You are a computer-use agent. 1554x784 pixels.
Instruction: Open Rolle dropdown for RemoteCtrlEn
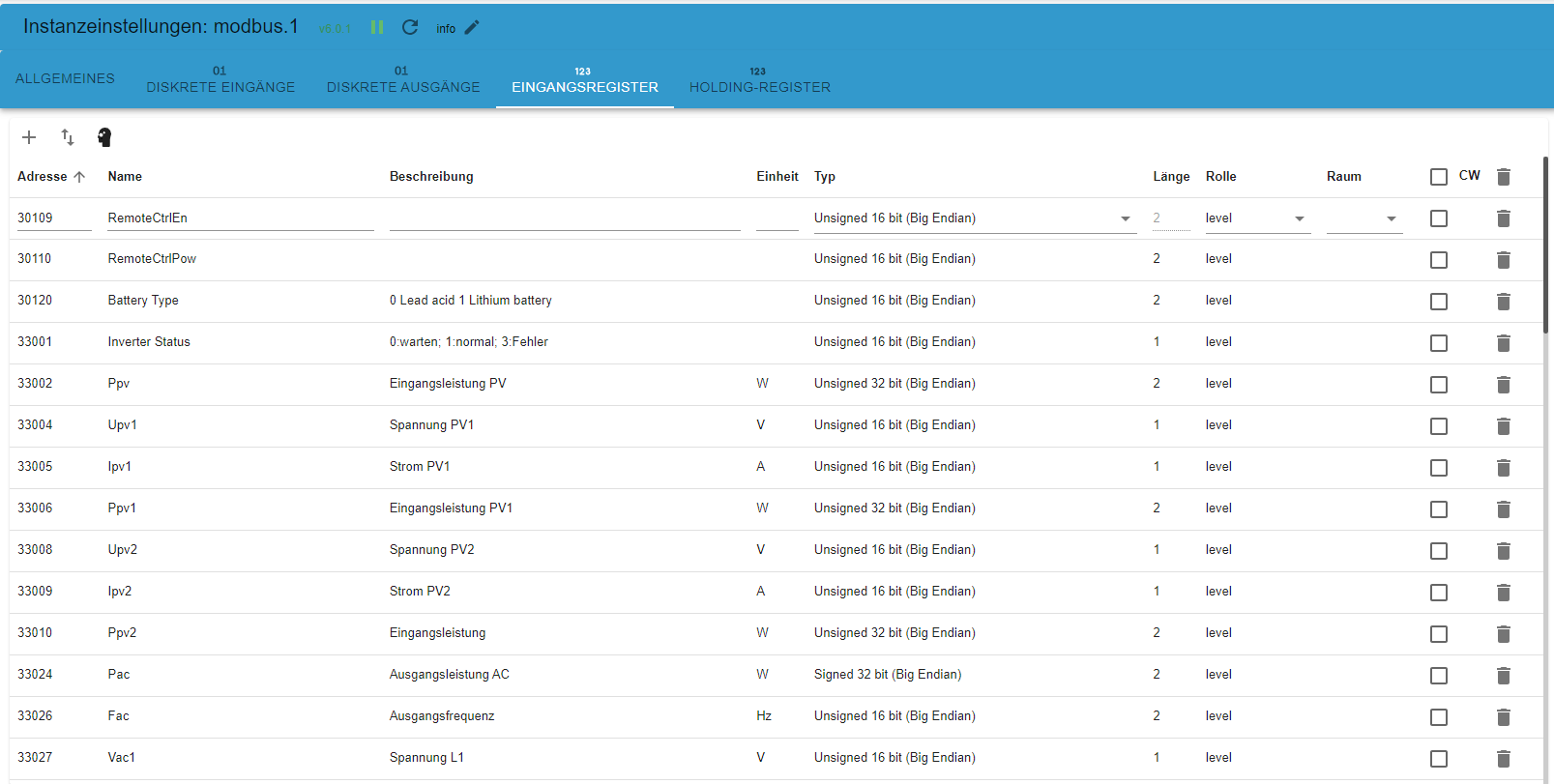[x=1257, y=218]
